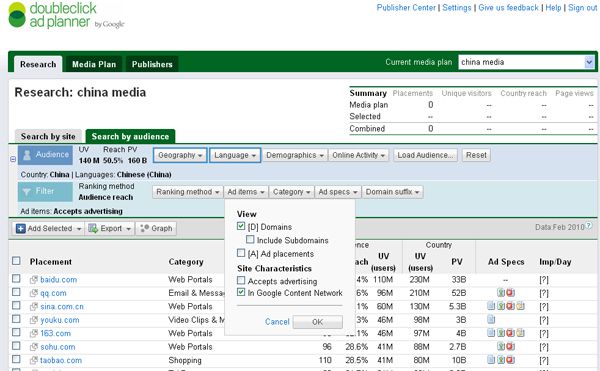
Task: Switch to the Media Plan tab
Action: (x=94, y=64)
